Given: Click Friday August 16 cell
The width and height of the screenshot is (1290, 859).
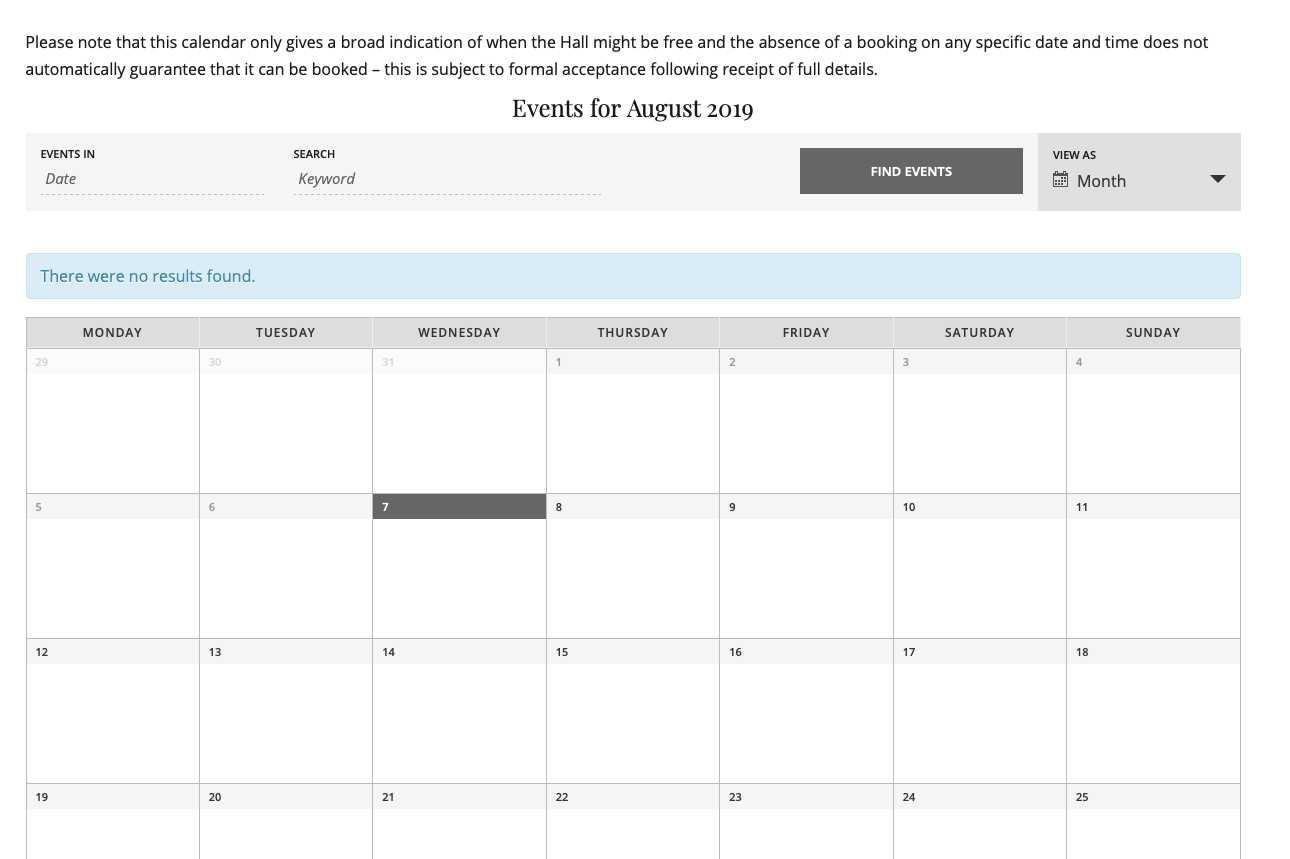Looking at the screenshot, I should coord(806,710).
